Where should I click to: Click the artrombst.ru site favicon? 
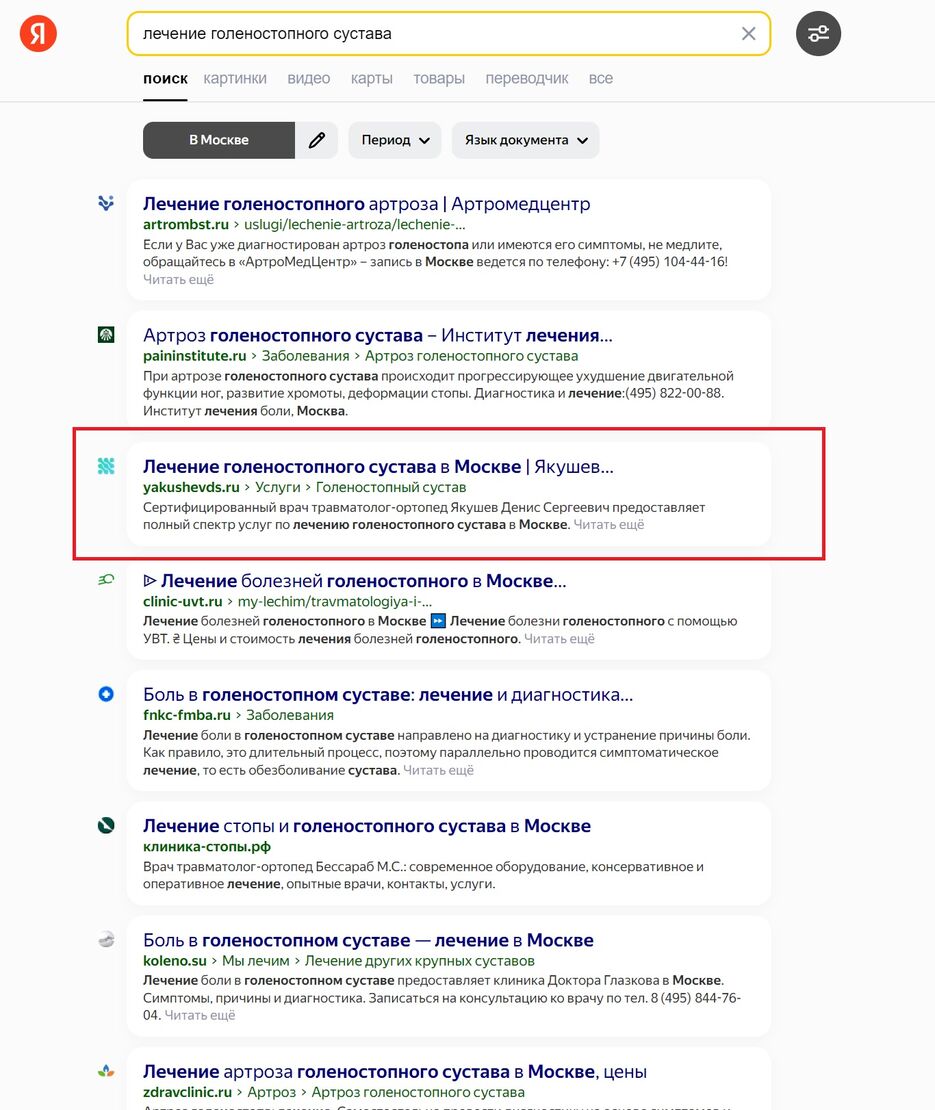click(x=106, y=204)
